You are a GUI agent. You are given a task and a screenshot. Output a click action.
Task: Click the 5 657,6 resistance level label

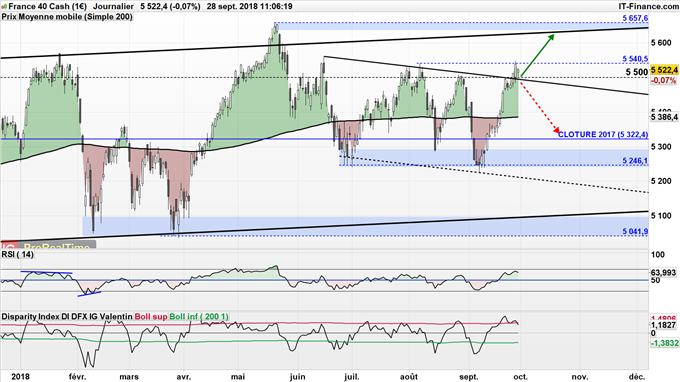tap(635, 18)
